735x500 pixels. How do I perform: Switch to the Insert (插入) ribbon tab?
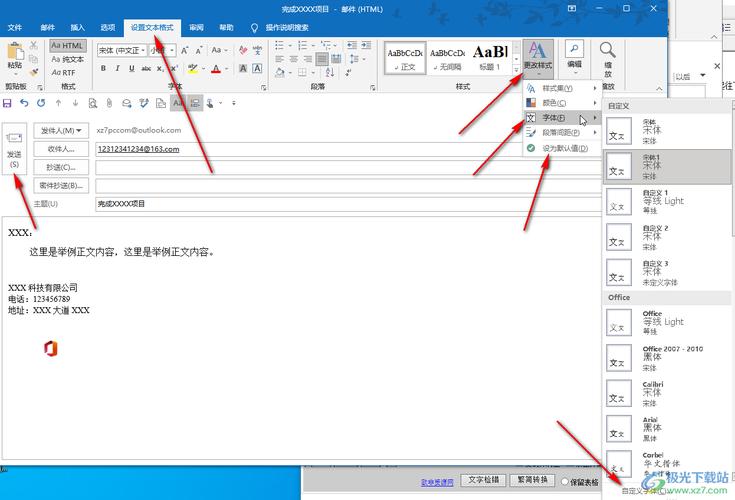[x=77, y=28]
